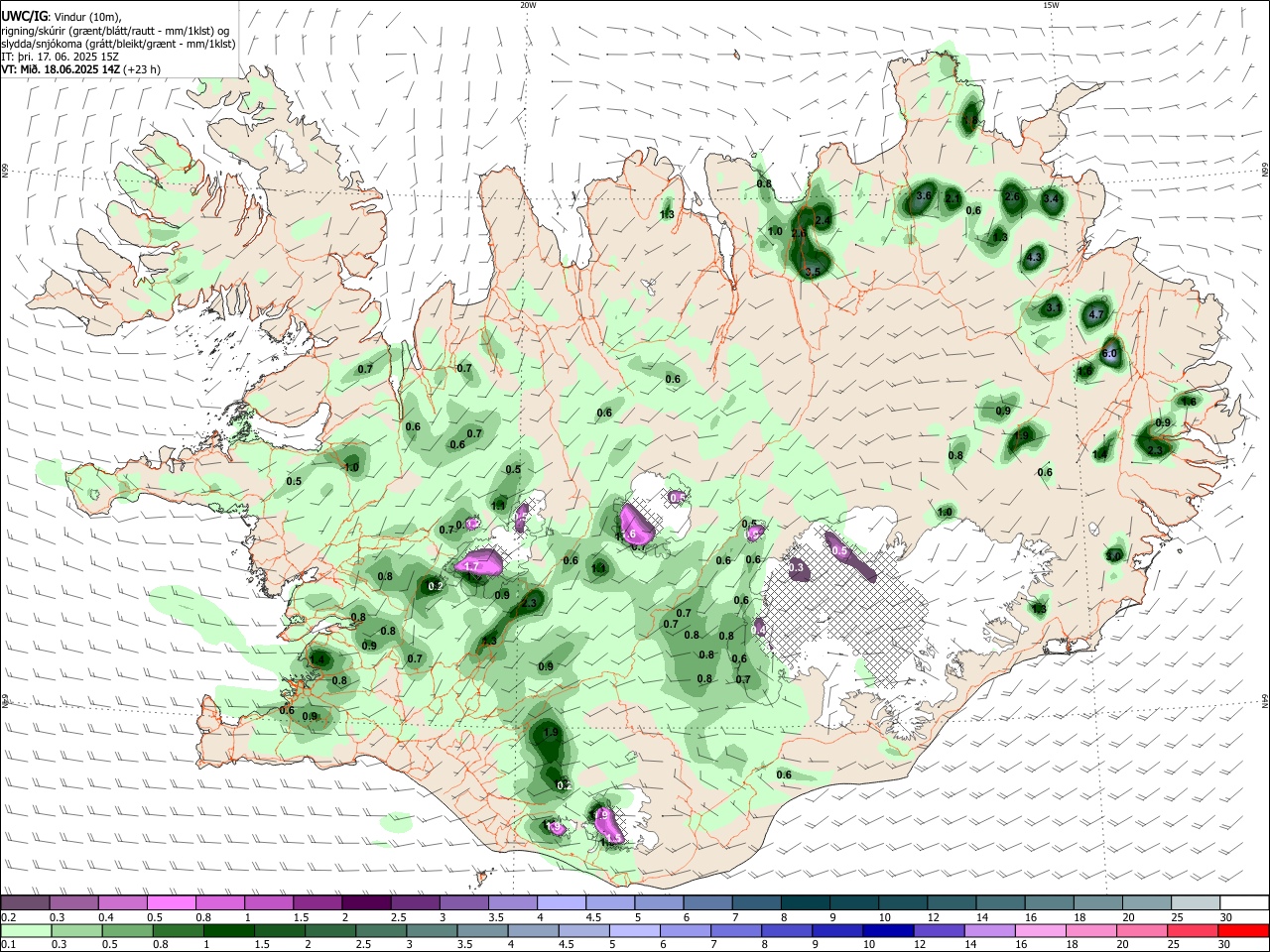The height and width of the screenshot is (952, 1270).
Task: Click the '6.0' precipitation value in the east
Action: 1109,354
